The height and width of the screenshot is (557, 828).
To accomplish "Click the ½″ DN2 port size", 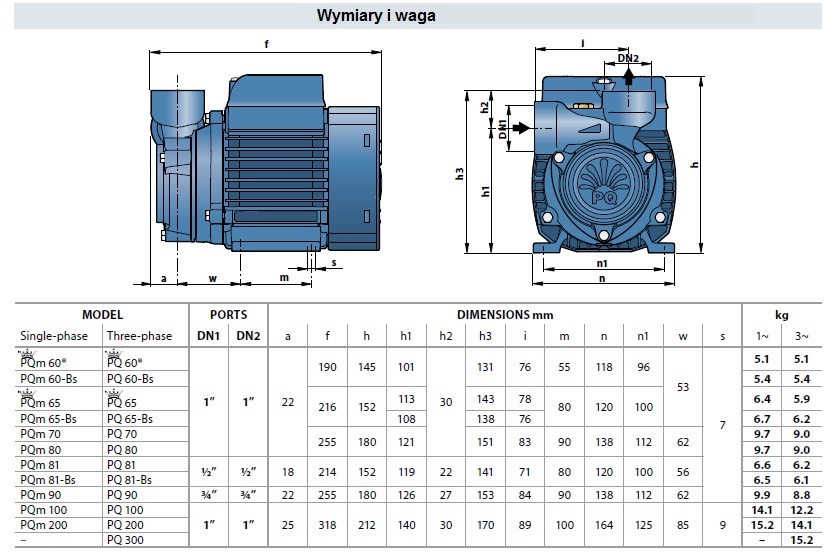I will (x=248, y=472).
